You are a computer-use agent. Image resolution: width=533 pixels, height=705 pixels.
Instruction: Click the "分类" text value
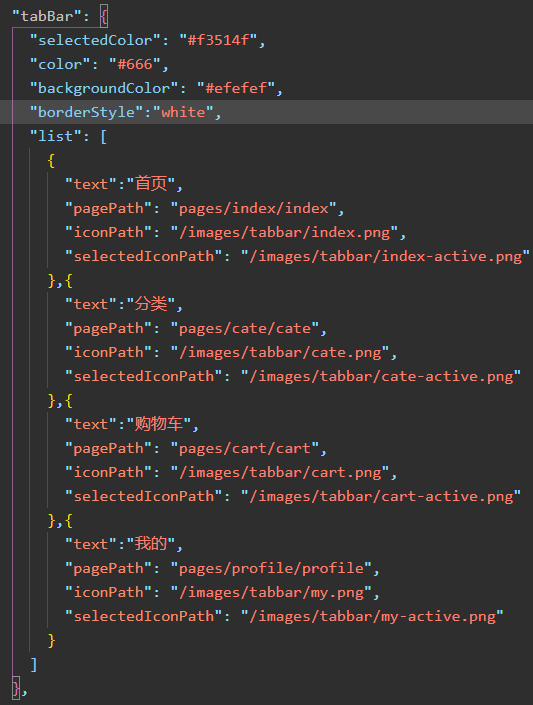(x=151, y=304)
